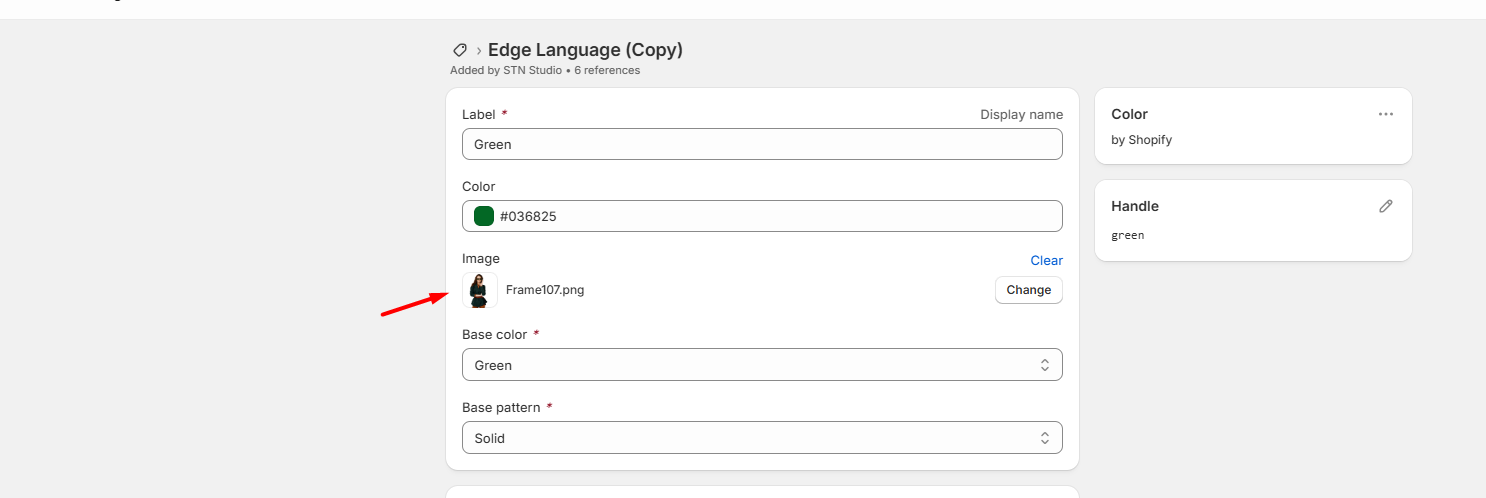This screenshot has width=1486, height=498.
Task: Click the tag breadcrumb icon
Action: [x=460, y=50]
